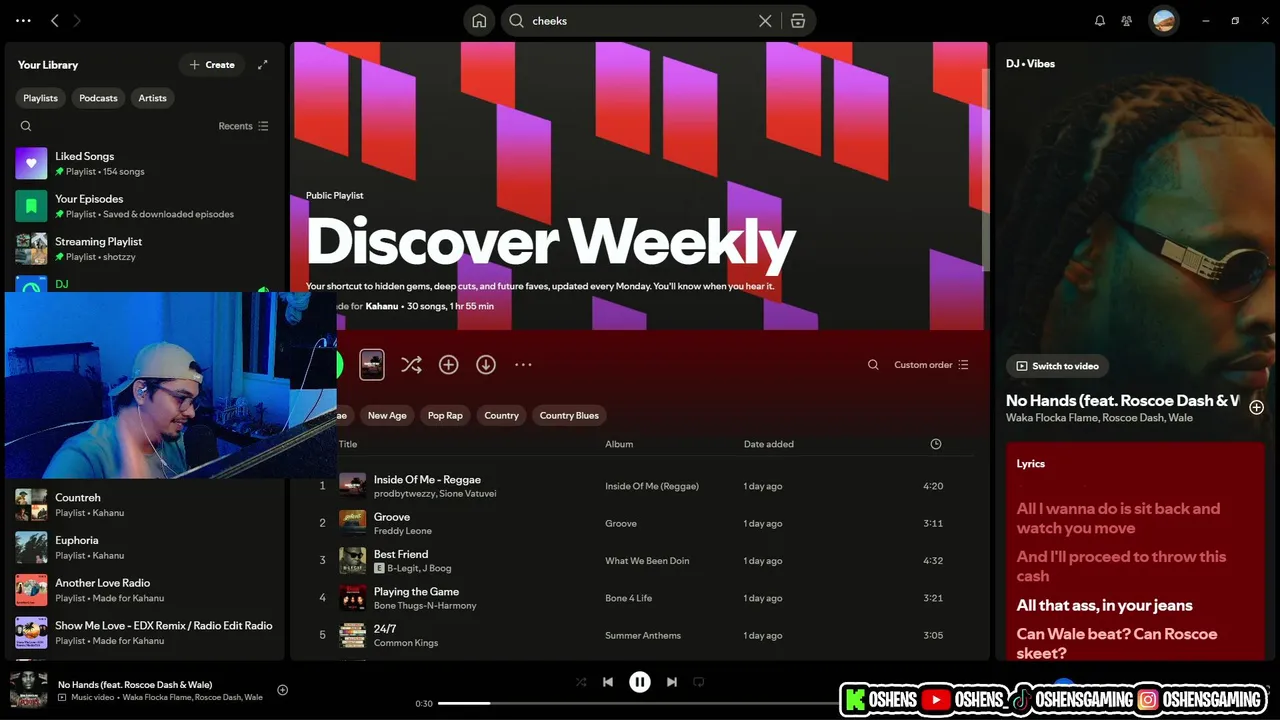Open the three-dot app menu

[24, 20]
